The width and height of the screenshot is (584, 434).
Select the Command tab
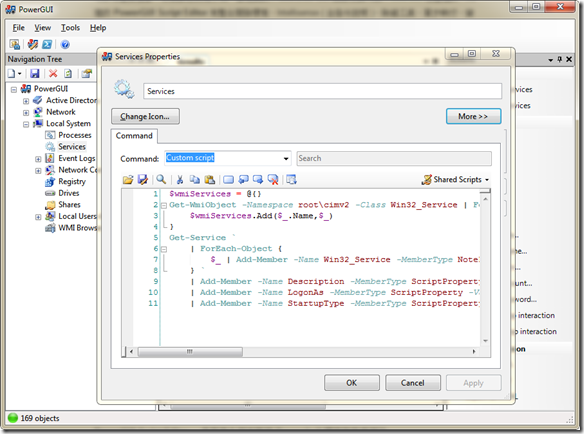[x=134, y=136]
